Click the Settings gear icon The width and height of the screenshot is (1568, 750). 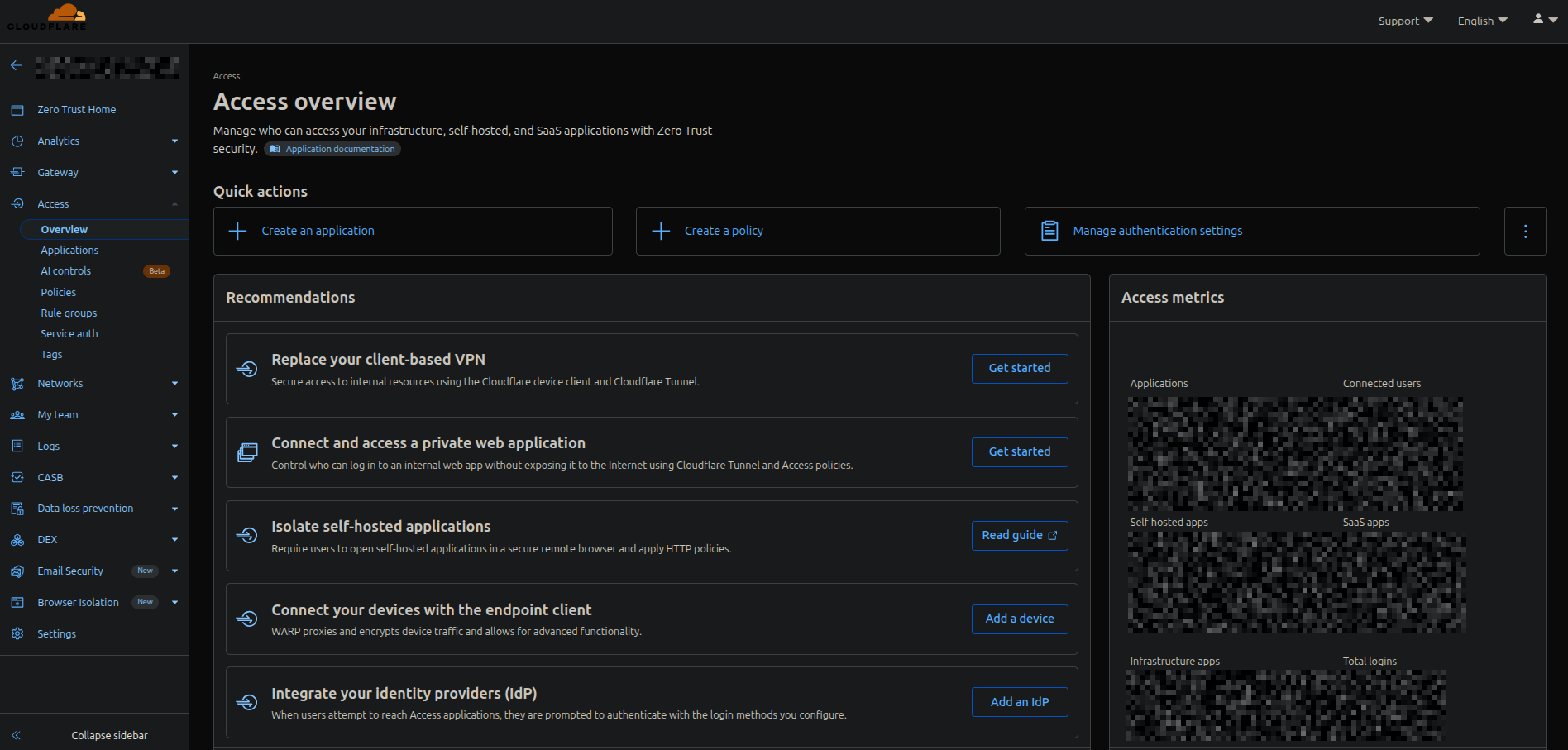[17, 634]
